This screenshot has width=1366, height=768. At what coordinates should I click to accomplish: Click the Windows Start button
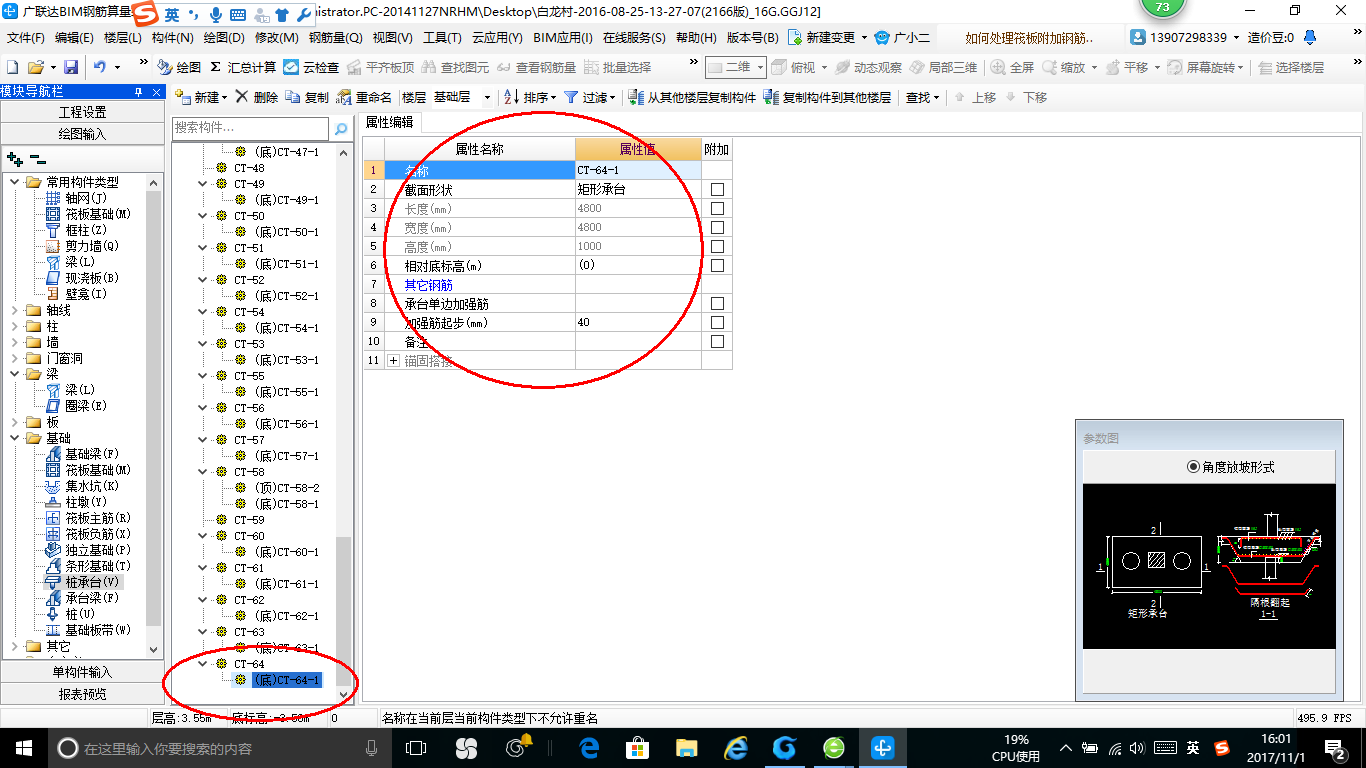click(x=23, y=747)
